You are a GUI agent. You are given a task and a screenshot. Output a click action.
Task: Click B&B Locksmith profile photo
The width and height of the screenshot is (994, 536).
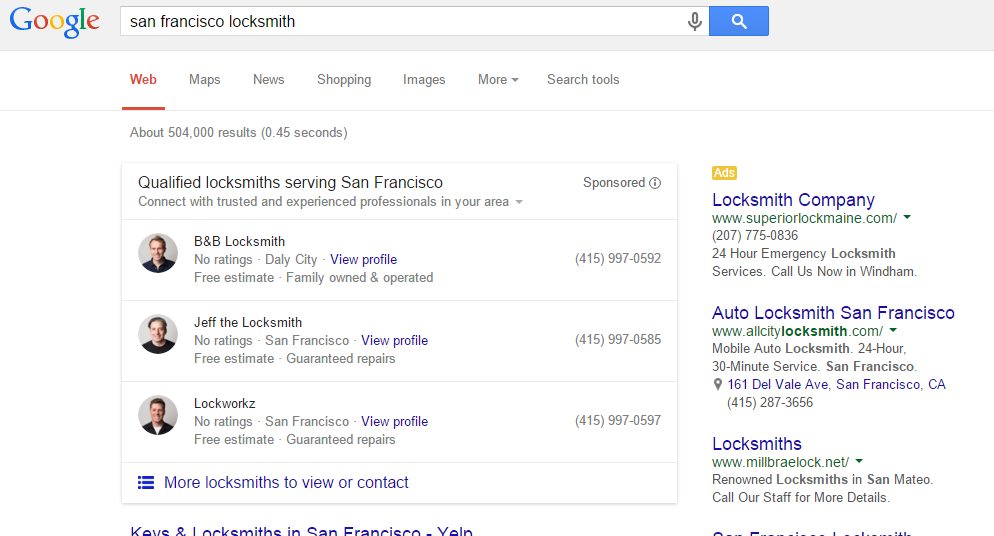[x=158, y=254]
